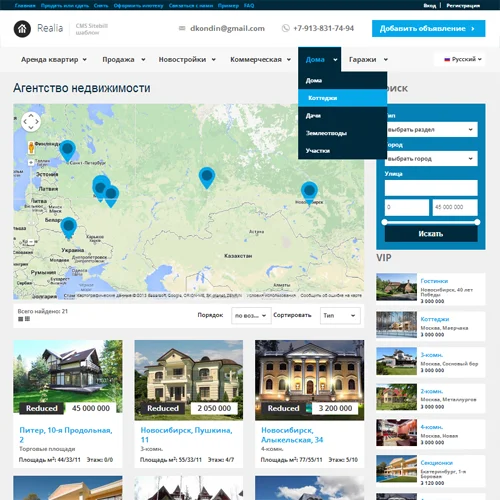Click the right price slider handle

pos(477,222)
